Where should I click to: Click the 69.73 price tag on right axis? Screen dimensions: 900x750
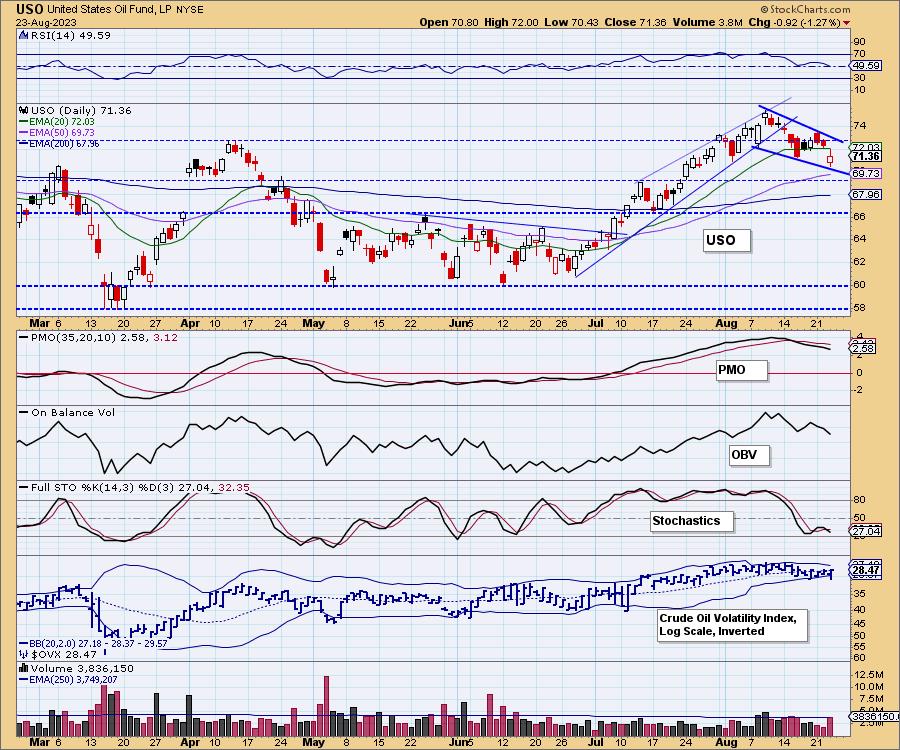[866, 173]
